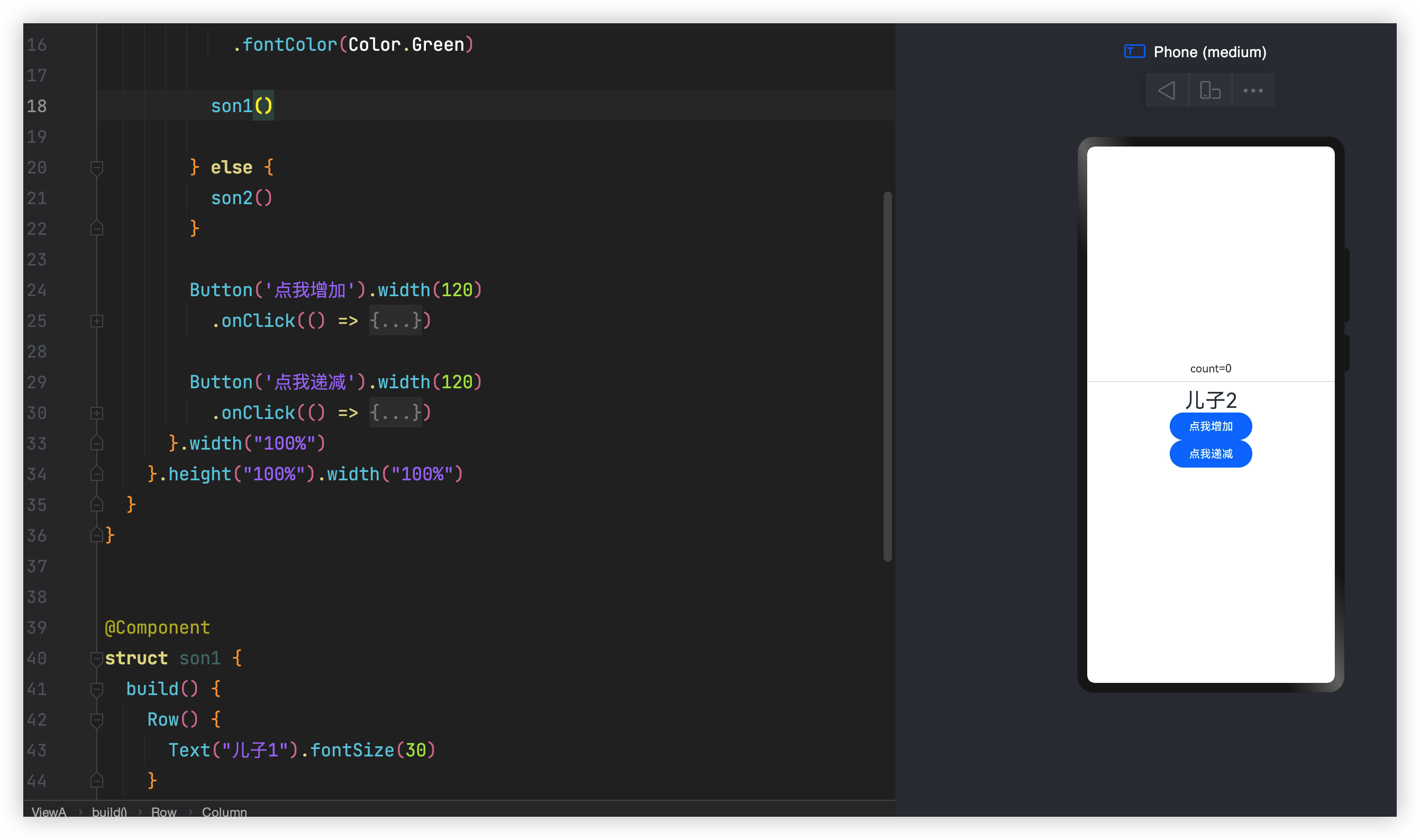1420x840 pixels.
Task: Select the 儿子2 text in preview
Action: [1210, 400]
